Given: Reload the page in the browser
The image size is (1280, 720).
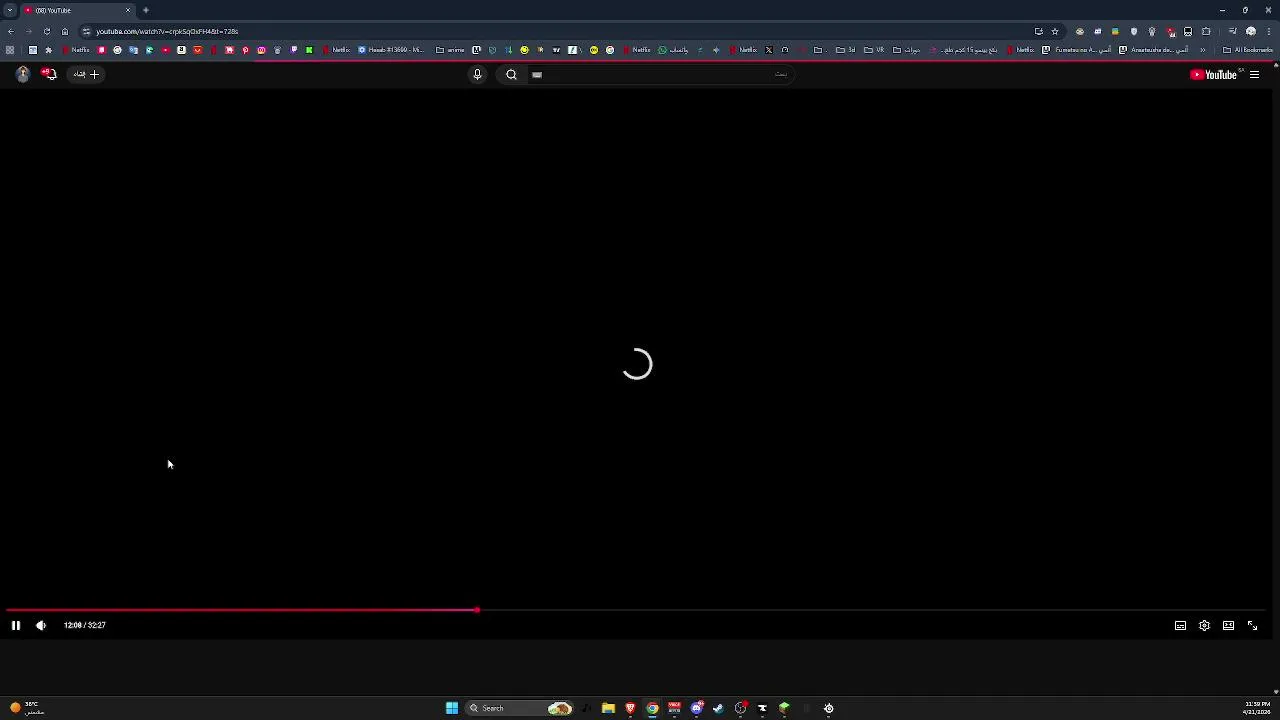Looking at the screenshot, I should [46, 31].
